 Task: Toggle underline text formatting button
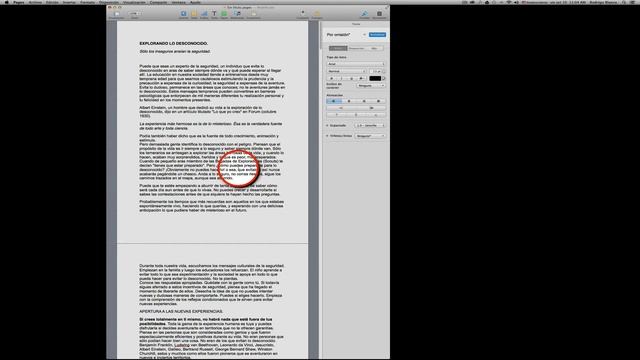(351, 78)
